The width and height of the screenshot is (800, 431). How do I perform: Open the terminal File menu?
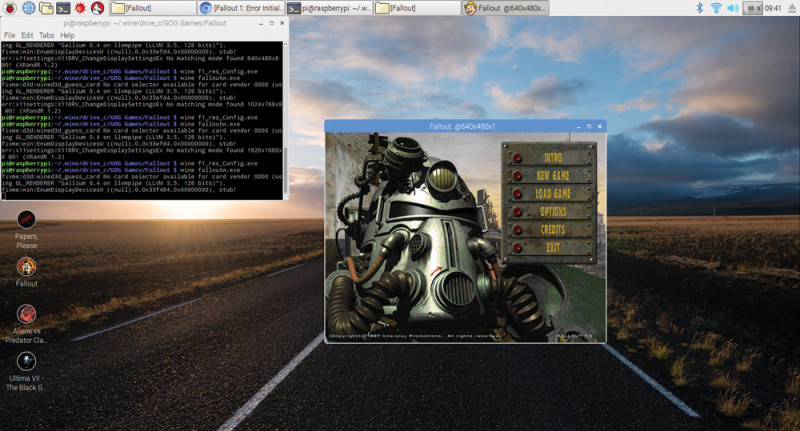[9, 35]
